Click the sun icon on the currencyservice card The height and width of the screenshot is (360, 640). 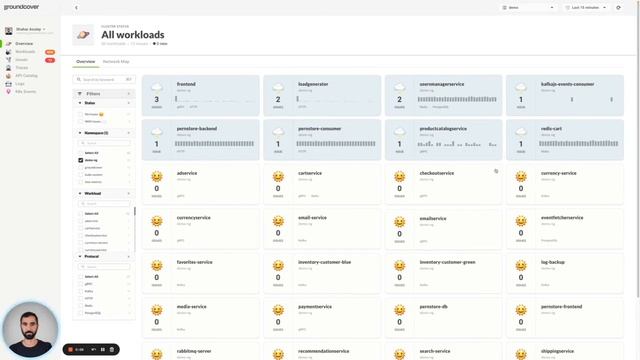pyautogui.click(x=157, y=221)
